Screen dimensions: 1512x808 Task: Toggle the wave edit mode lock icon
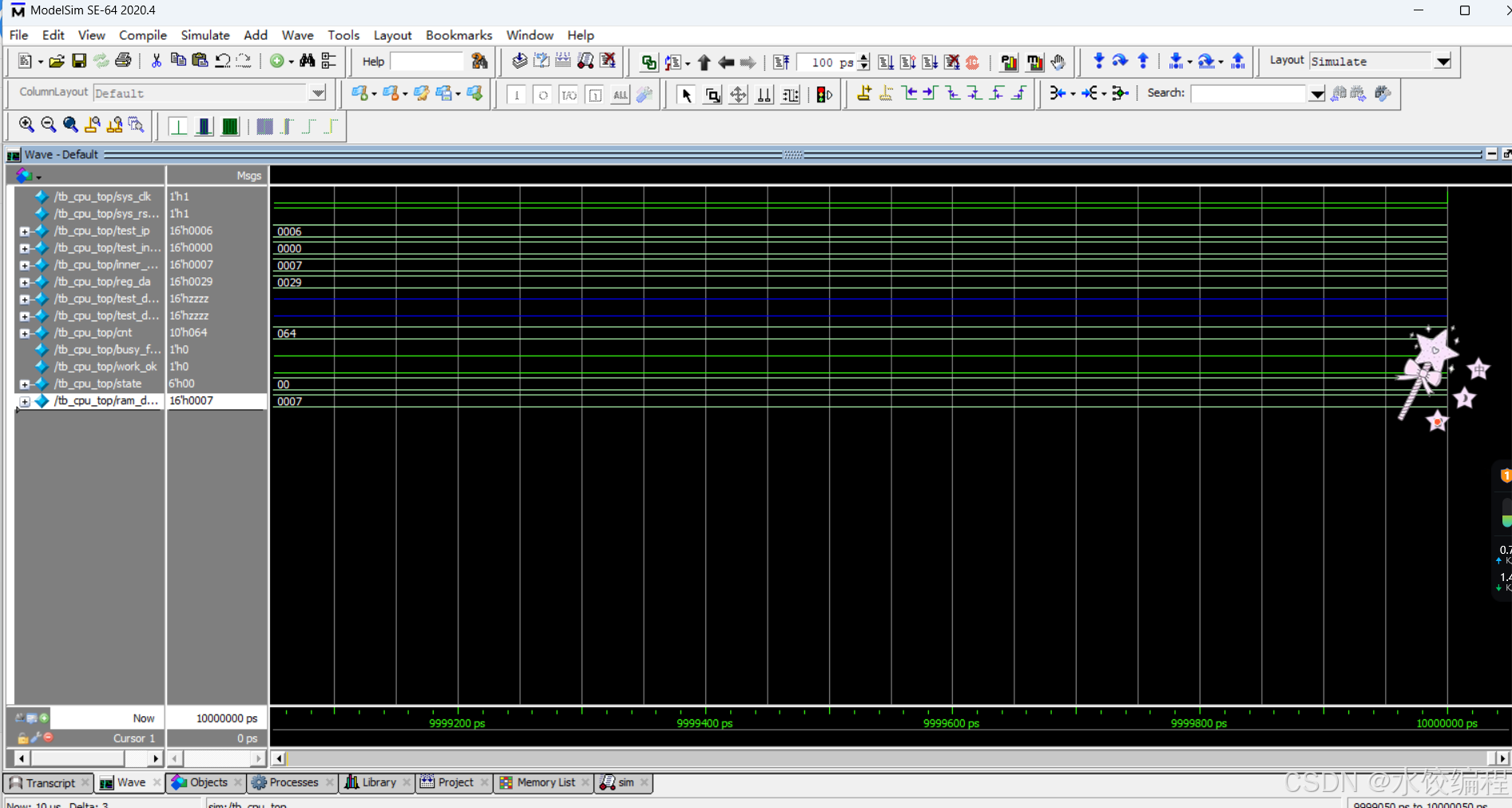(x=23, y=738)
